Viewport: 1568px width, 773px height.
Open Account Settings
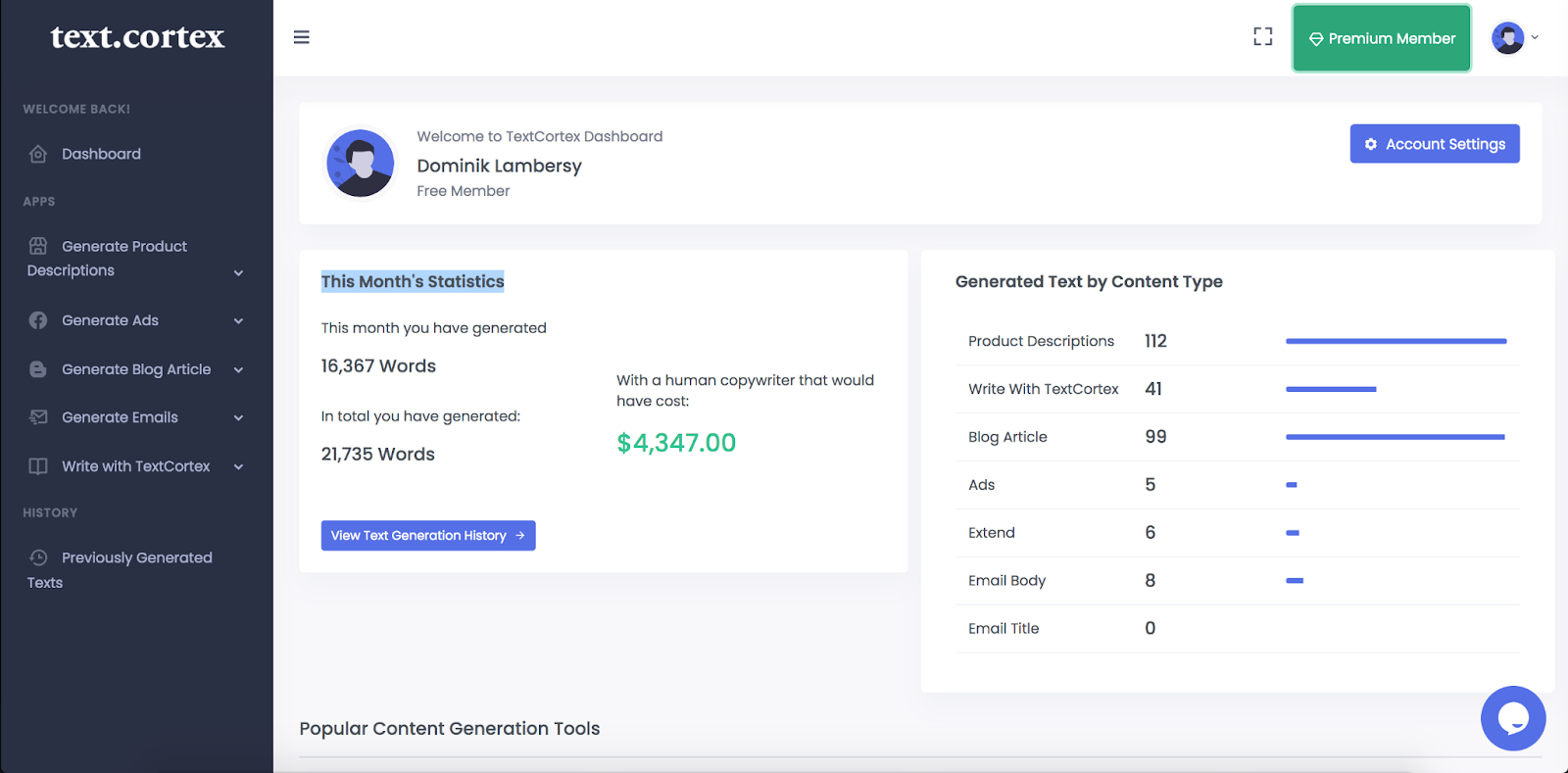tap(1435, 144)
